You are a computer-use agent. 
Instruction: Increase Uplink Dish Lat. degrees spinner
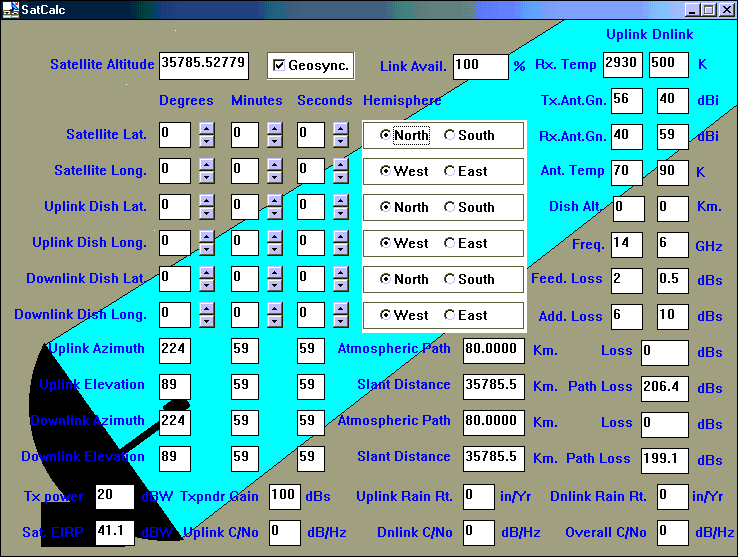[x=207, y=201]
